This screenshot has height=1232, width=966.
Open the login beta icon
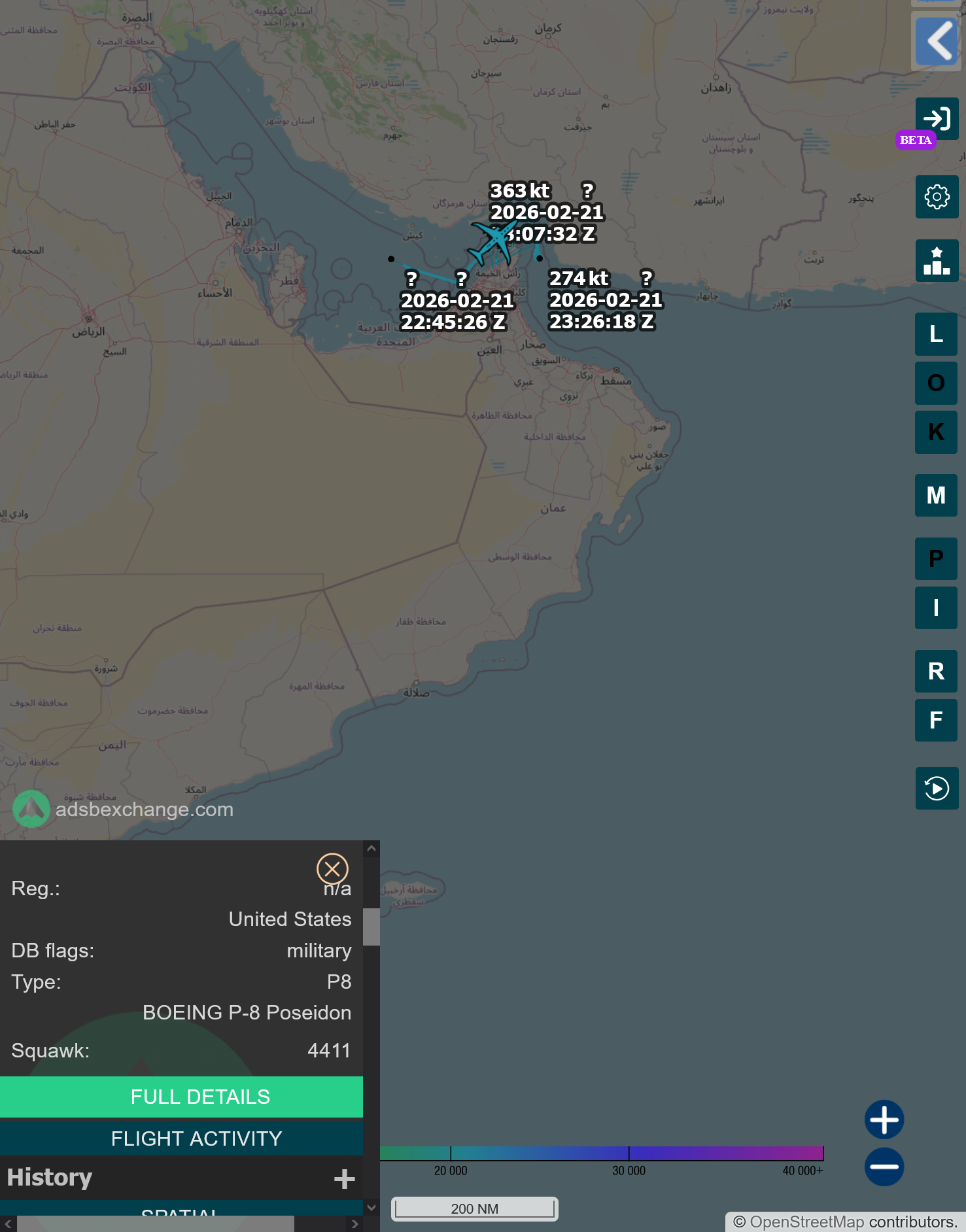937,118
